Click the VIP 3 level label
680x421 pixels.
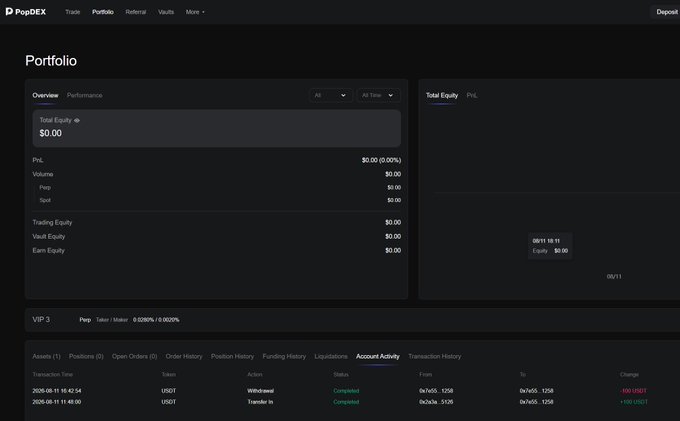41,320
